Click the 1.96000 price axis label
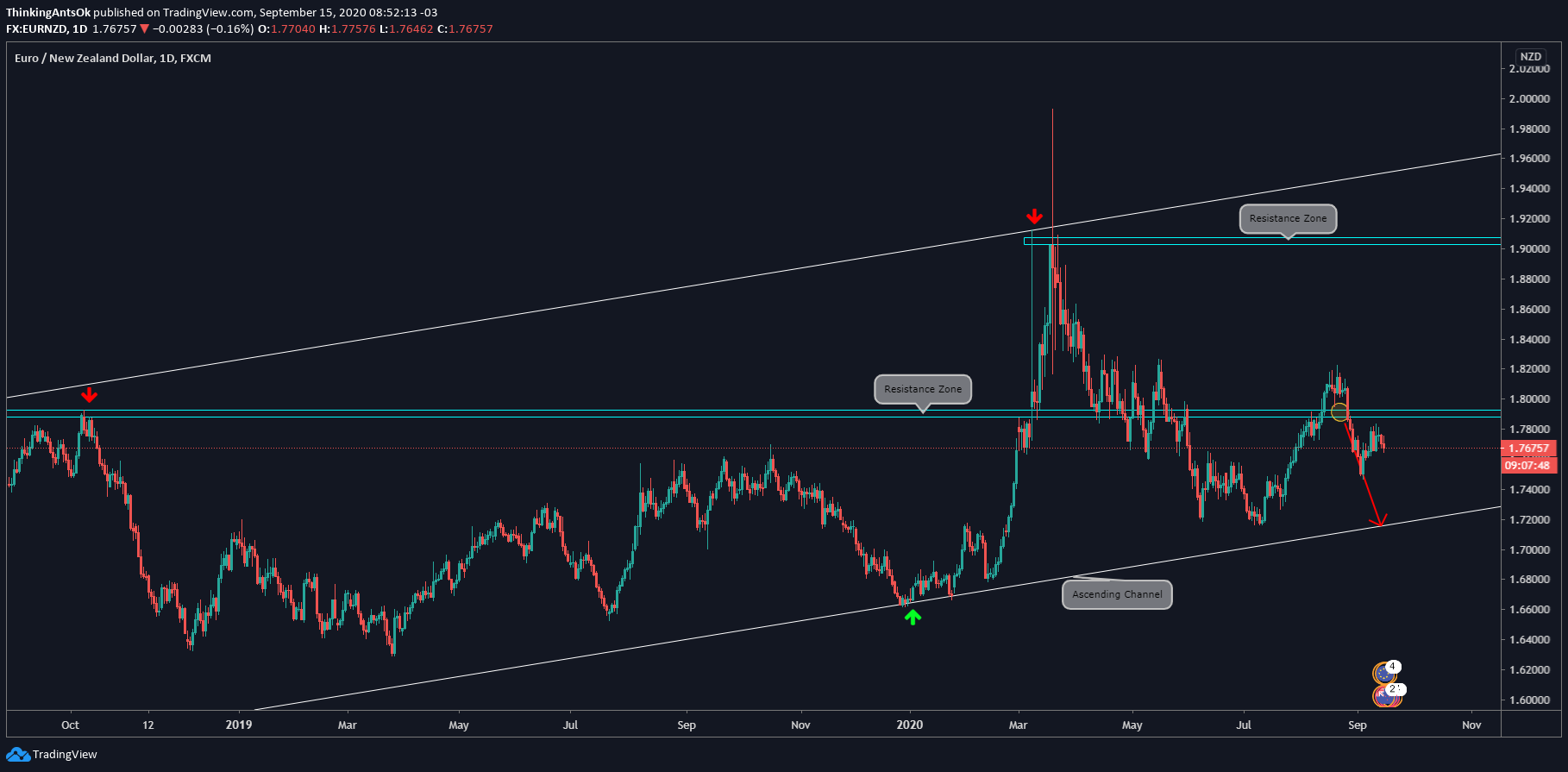1568x772 pixels. [x=1529, y=159]
